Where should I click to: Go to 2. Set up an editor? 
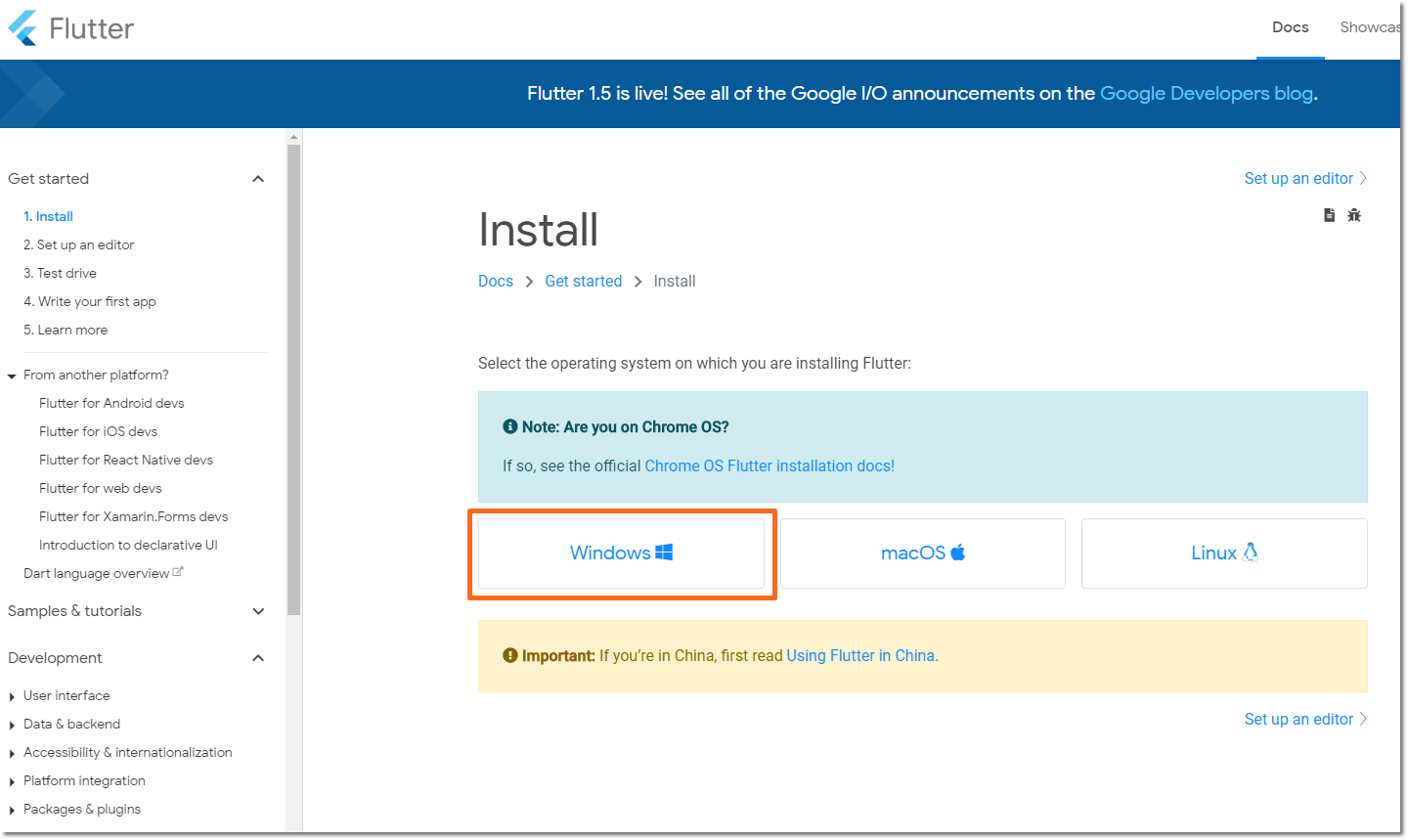click(79, 244)
